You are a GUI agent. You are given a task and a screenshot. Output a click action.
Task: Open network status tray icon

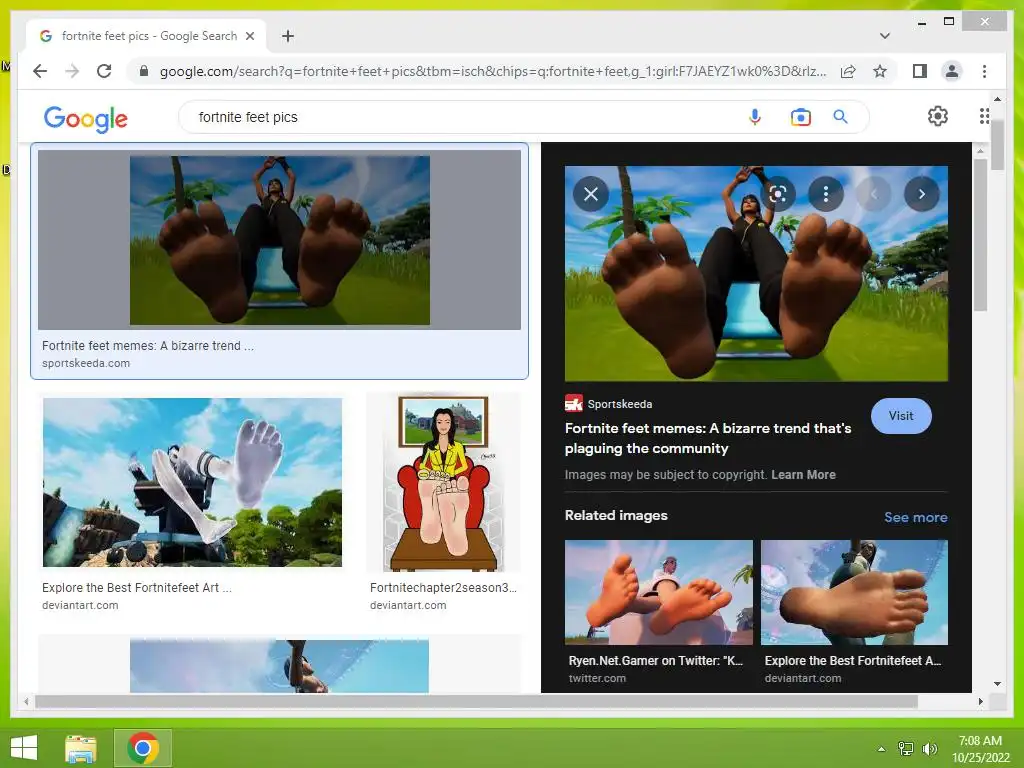click(x=906, y=749)
